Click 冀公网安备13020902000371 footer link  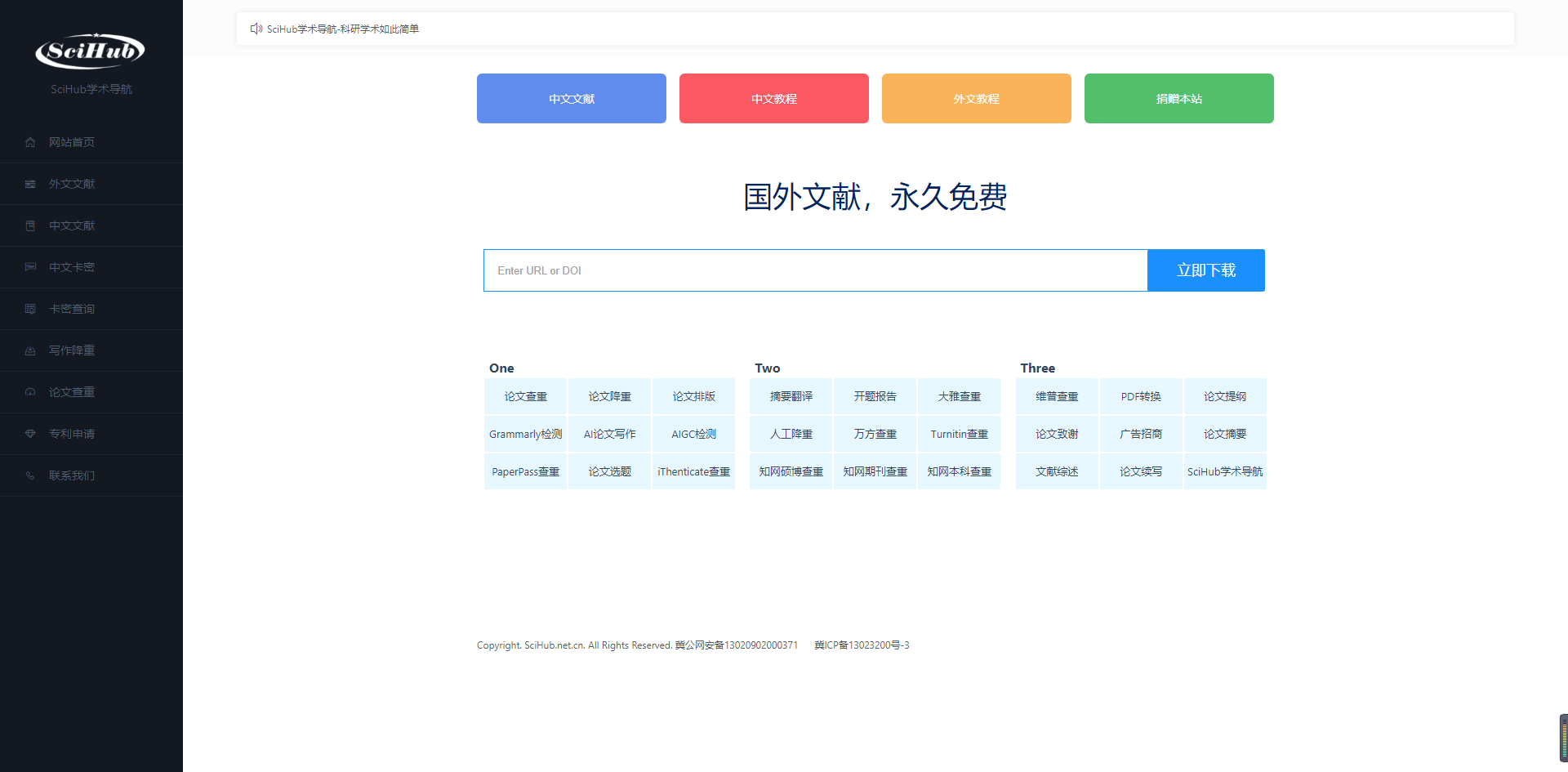point(737,645)
